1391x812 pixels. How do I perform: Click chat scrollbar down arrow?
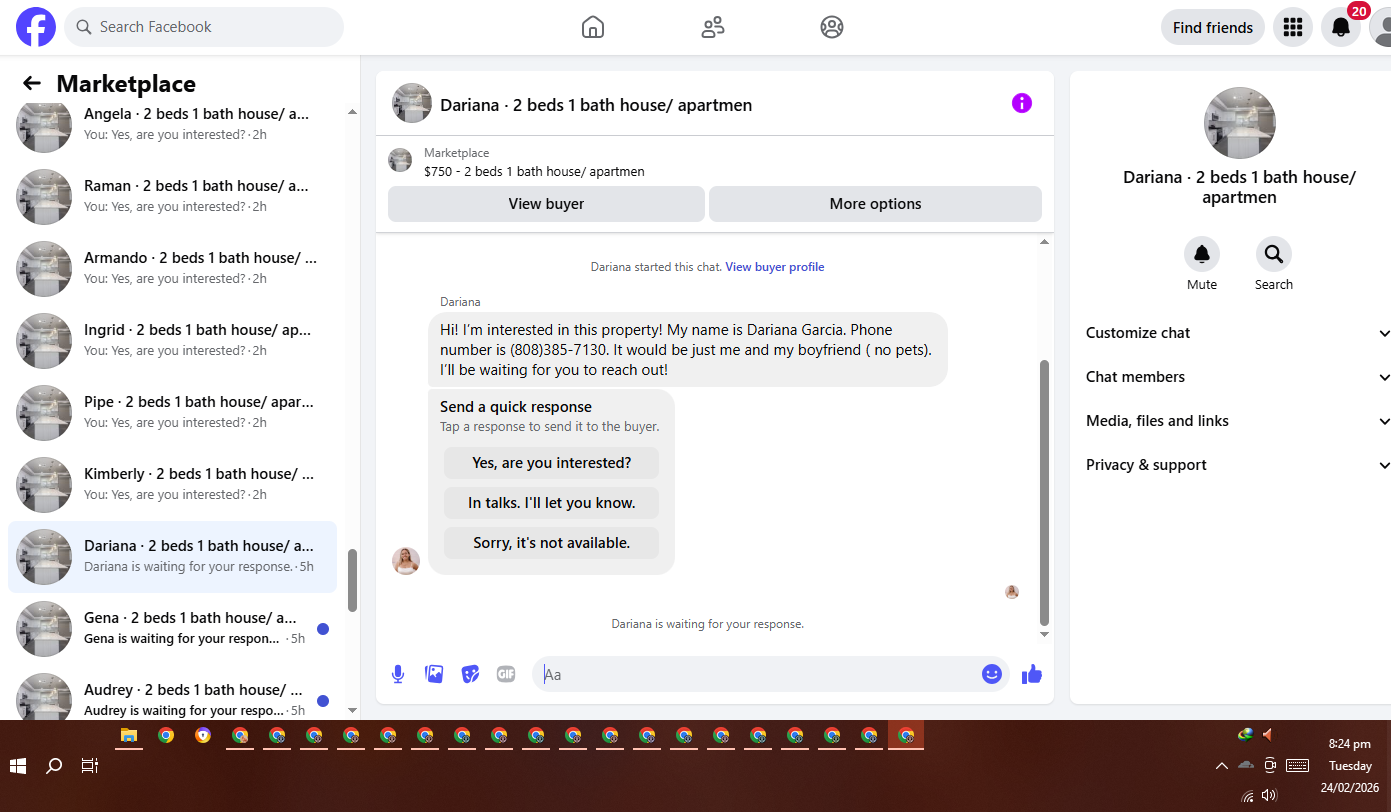pos(1045,635)
